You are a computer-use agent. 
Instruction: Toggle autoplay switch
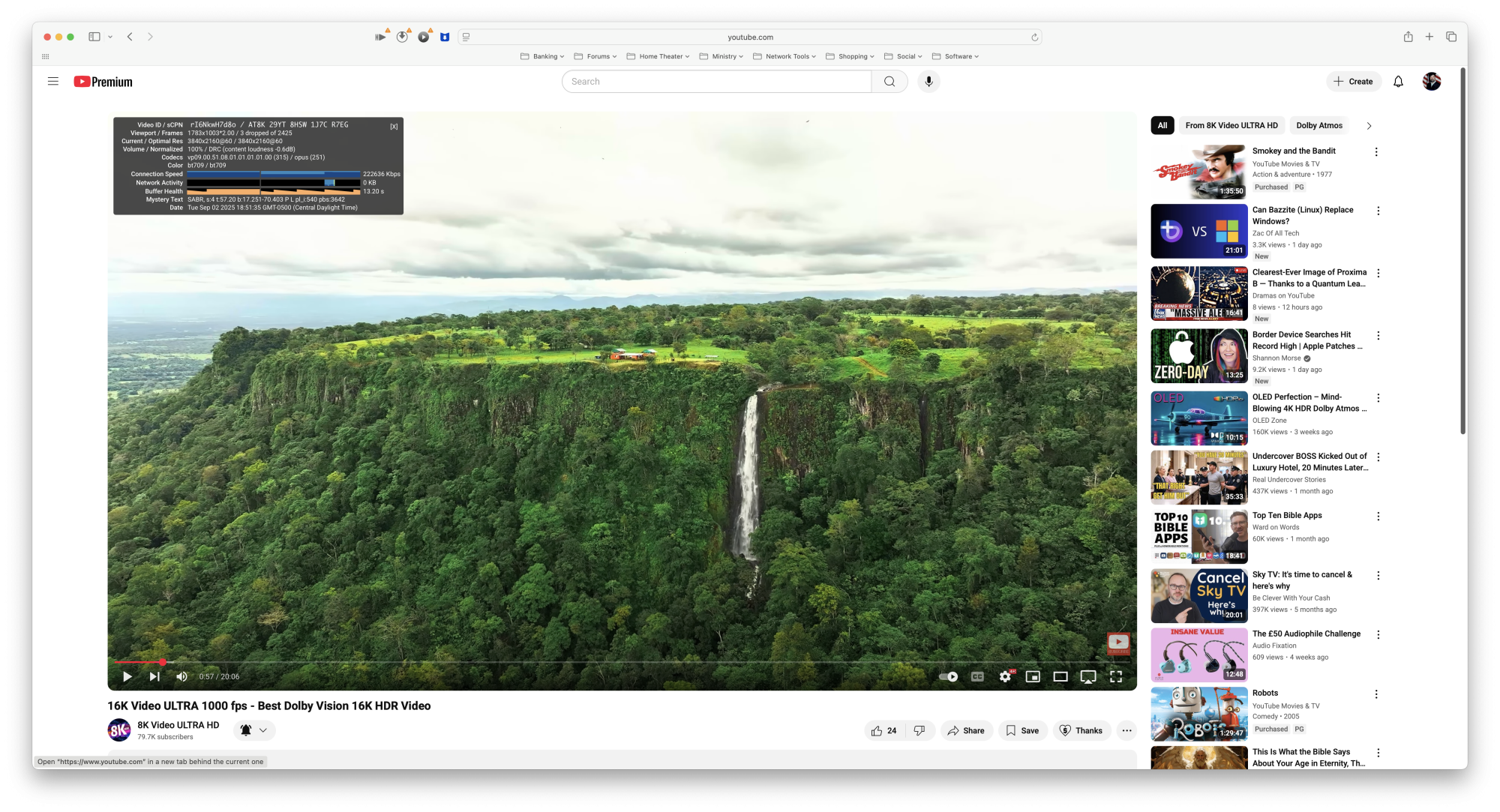coord(949,676)
